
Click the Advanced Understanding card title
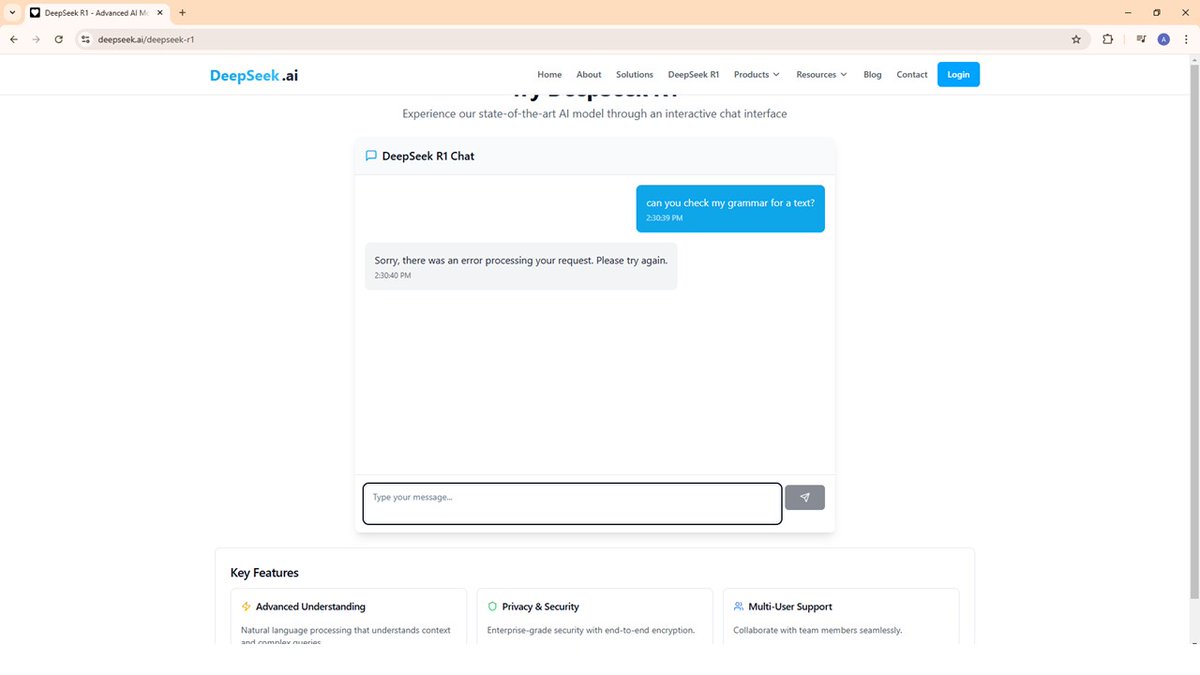pos(310,607)
